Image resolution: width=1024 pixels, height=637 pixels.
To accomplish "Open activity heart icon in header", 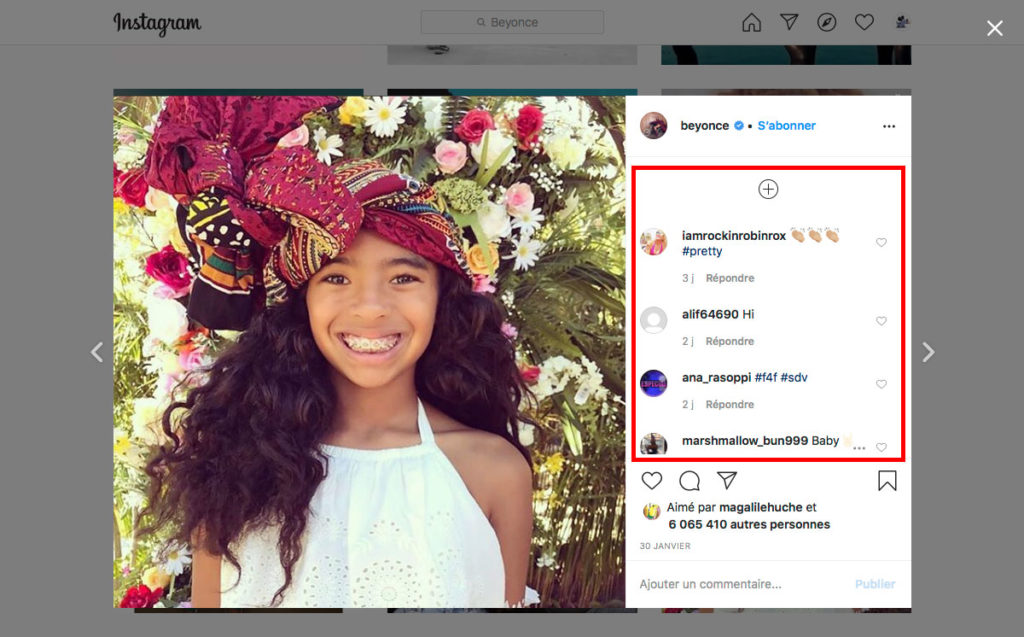I will pyautogui.click(x=864, y=22).
